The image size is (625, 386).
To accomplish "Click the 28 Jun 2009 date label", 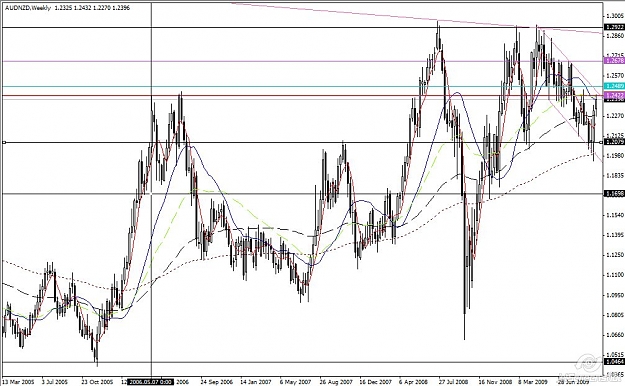I will click(x=574, y=382).
